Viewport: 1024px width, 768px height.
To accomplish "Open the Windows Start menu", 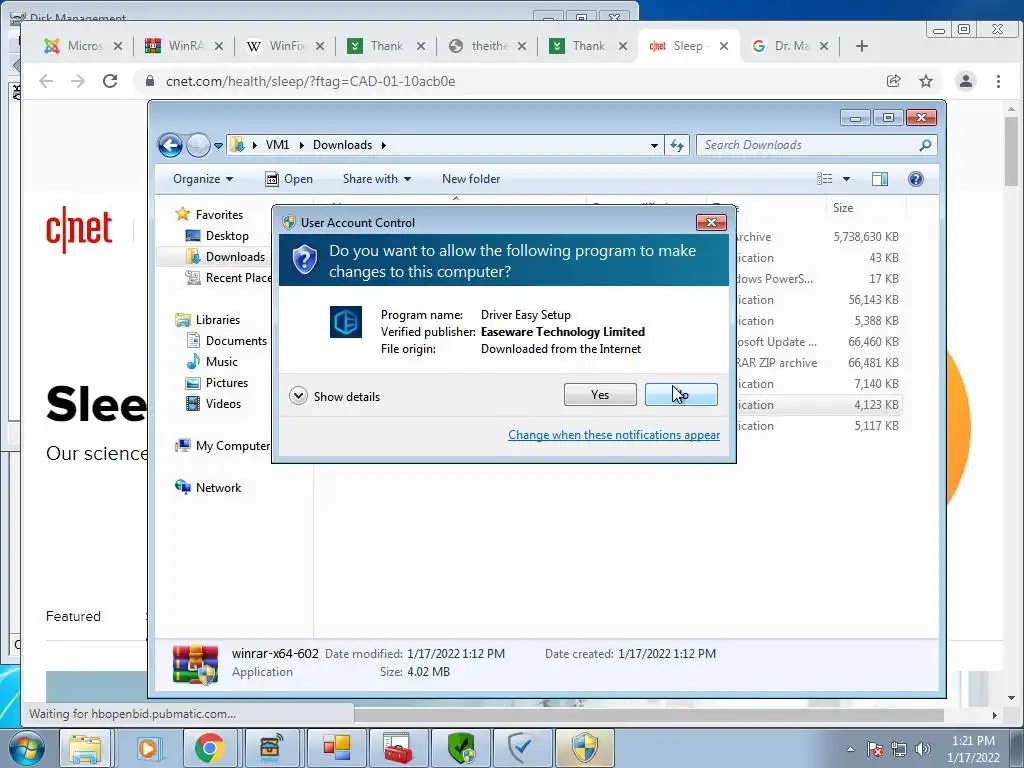I will pos(27,748).
